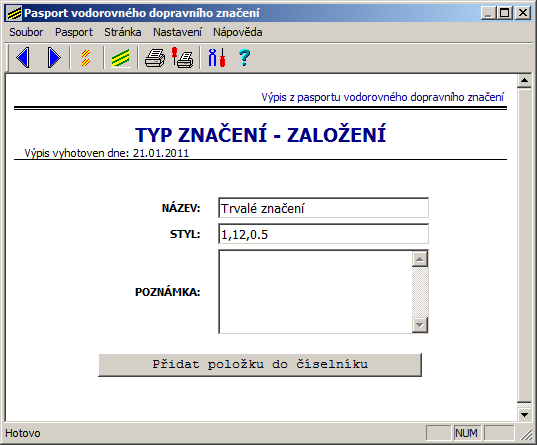
Task: Open print setup with the printer-screwdriver icon
Action: click(x=183, y=58)
